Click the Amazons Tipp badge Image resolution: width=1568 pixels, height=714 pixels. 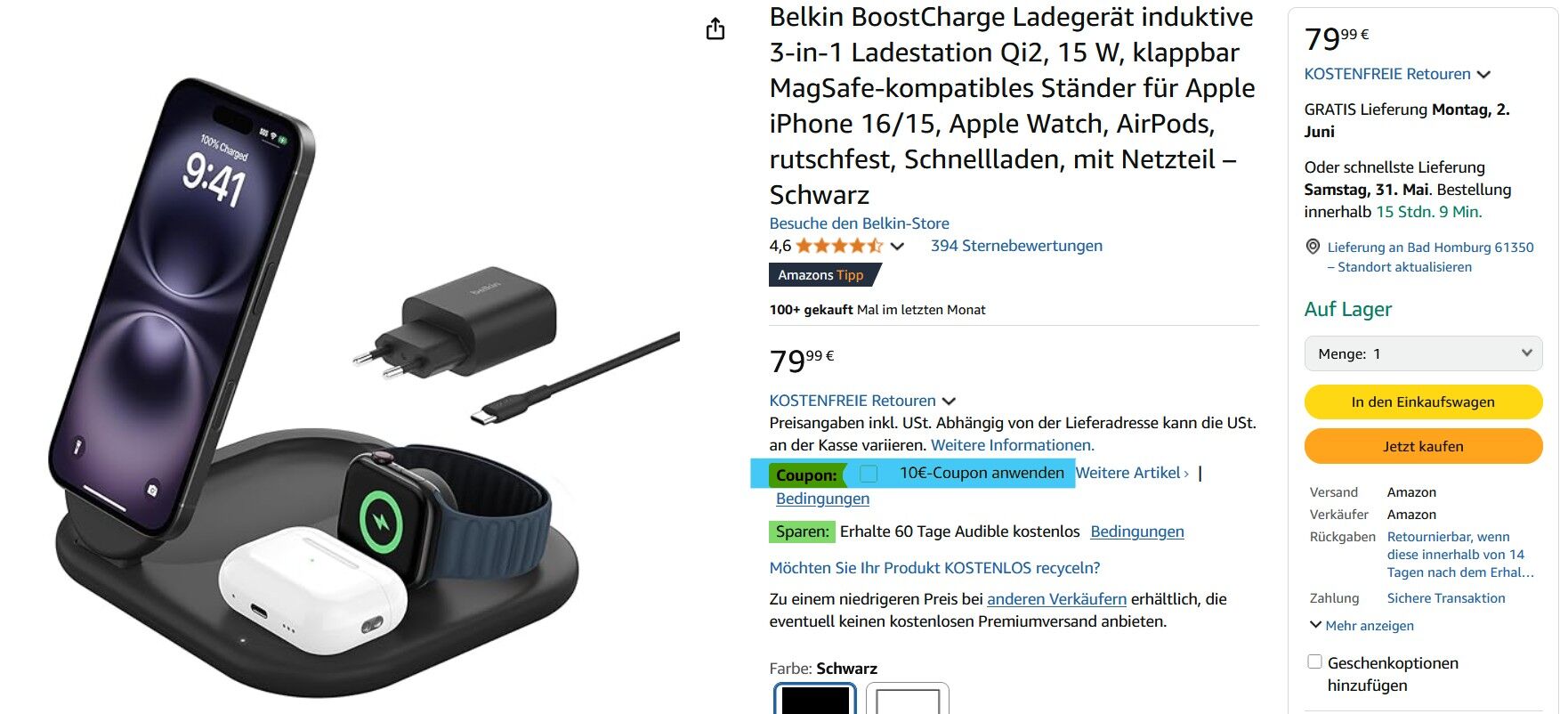(824, 275)
